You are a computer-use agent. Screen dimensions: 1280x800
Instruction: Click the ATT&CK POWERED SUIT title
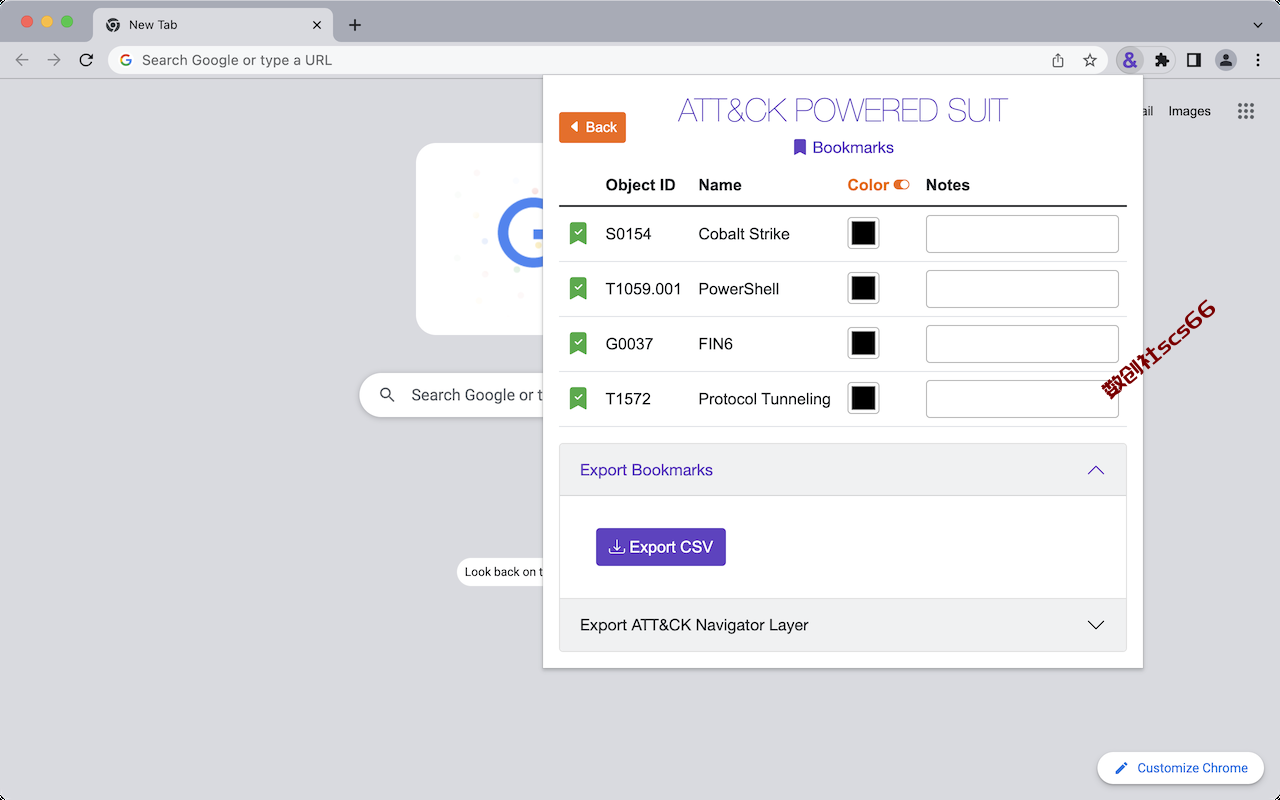tap(843, 110)
